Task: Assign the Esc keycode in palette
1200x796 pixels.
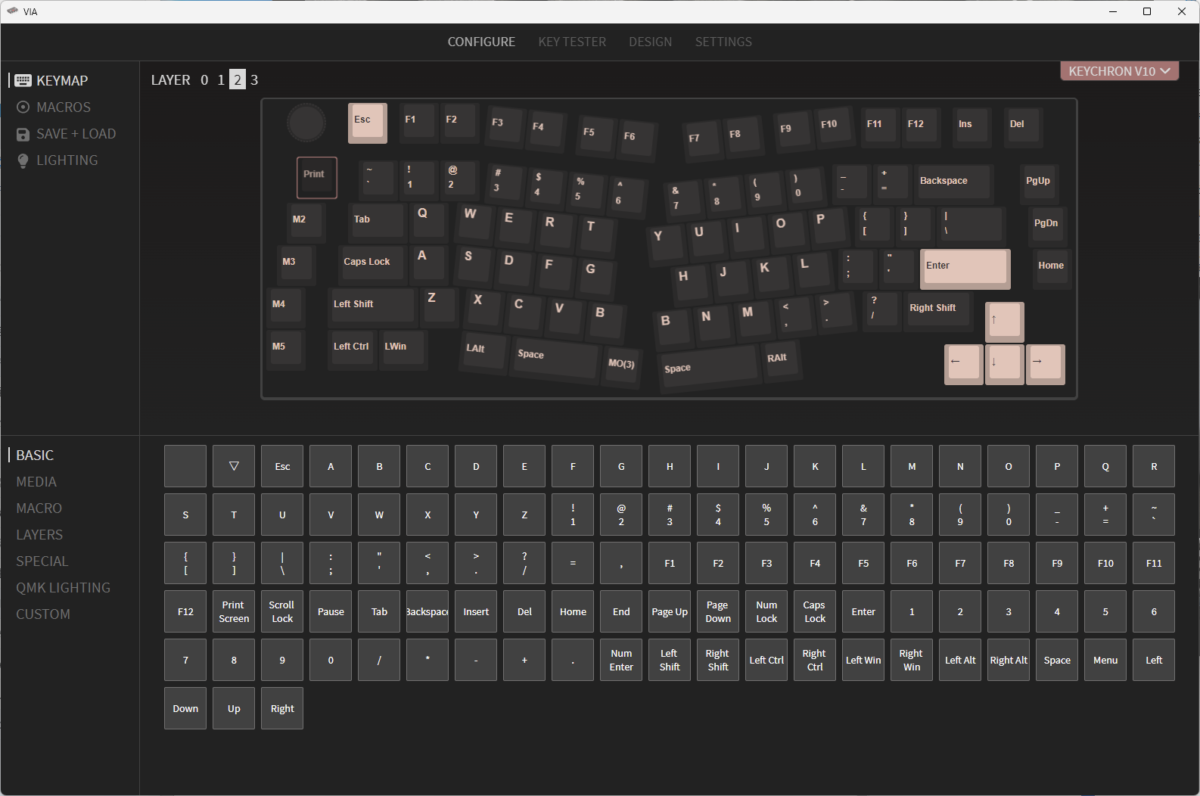Action: (282, 466)
